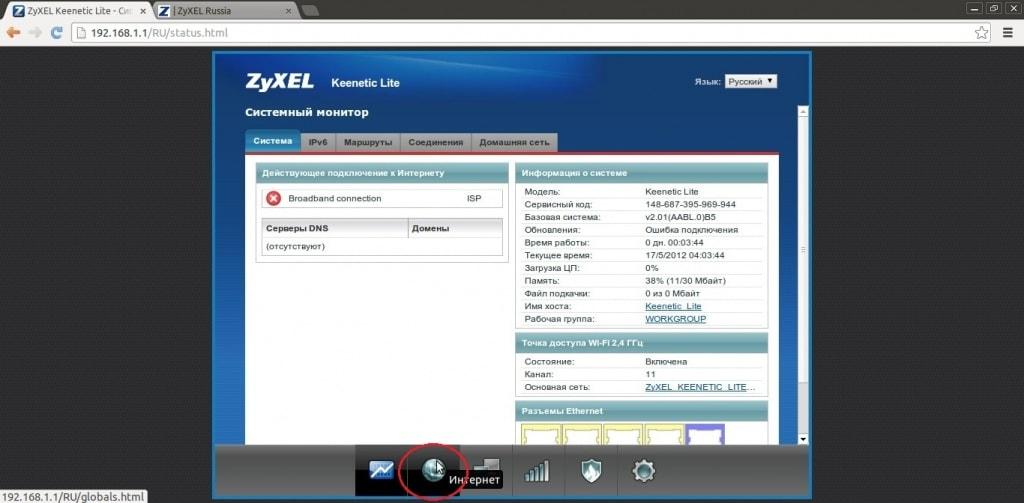
Task: Click the Broadband connection row
Action: (382, 199)
